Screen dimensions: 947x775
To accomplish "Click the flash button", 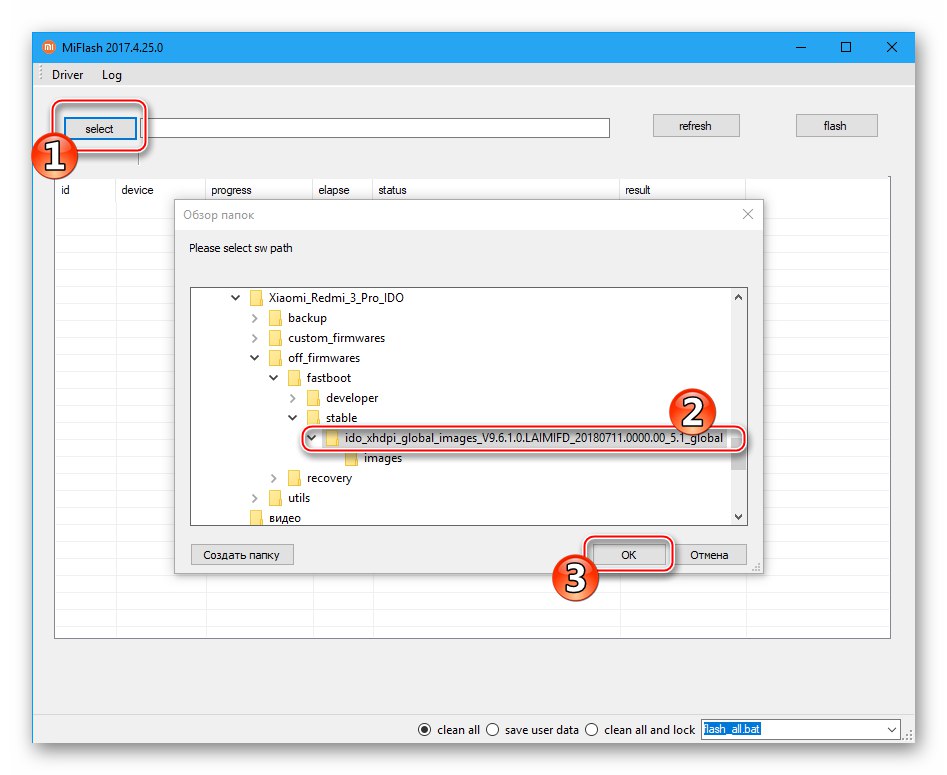I will (836, 126).
